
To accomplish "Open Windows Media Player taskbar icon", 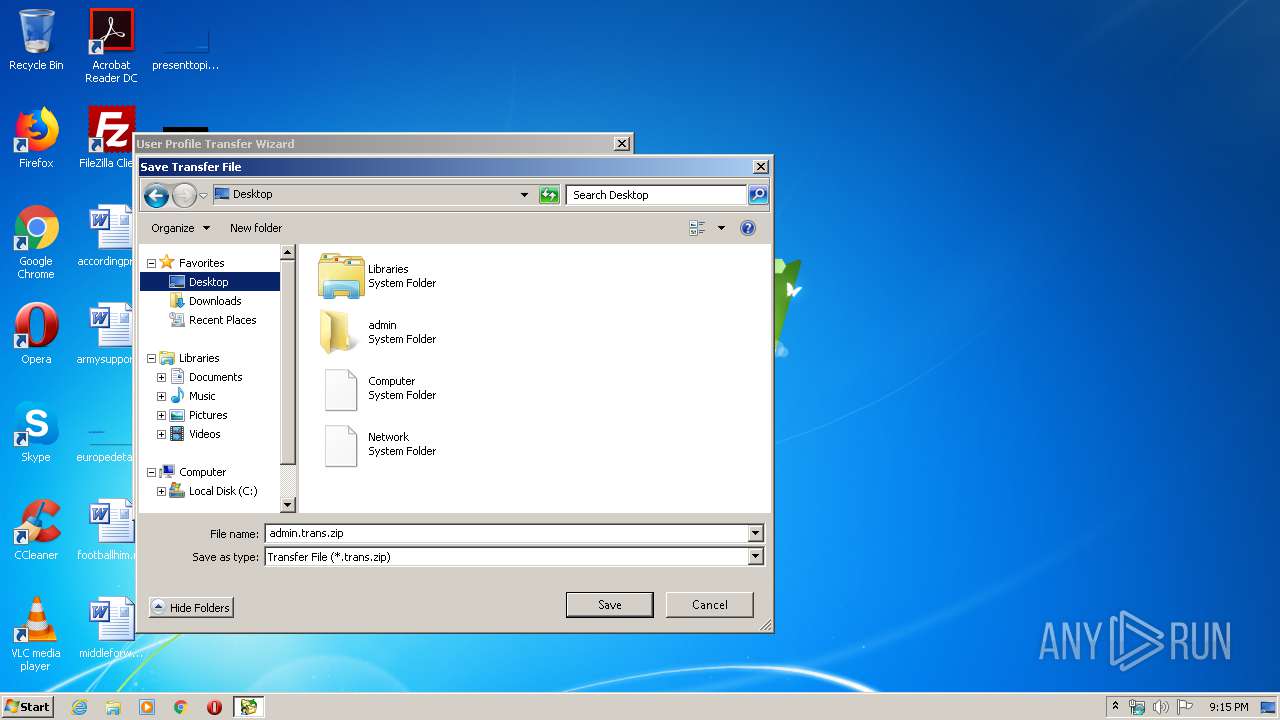I will tap(147, 707).
